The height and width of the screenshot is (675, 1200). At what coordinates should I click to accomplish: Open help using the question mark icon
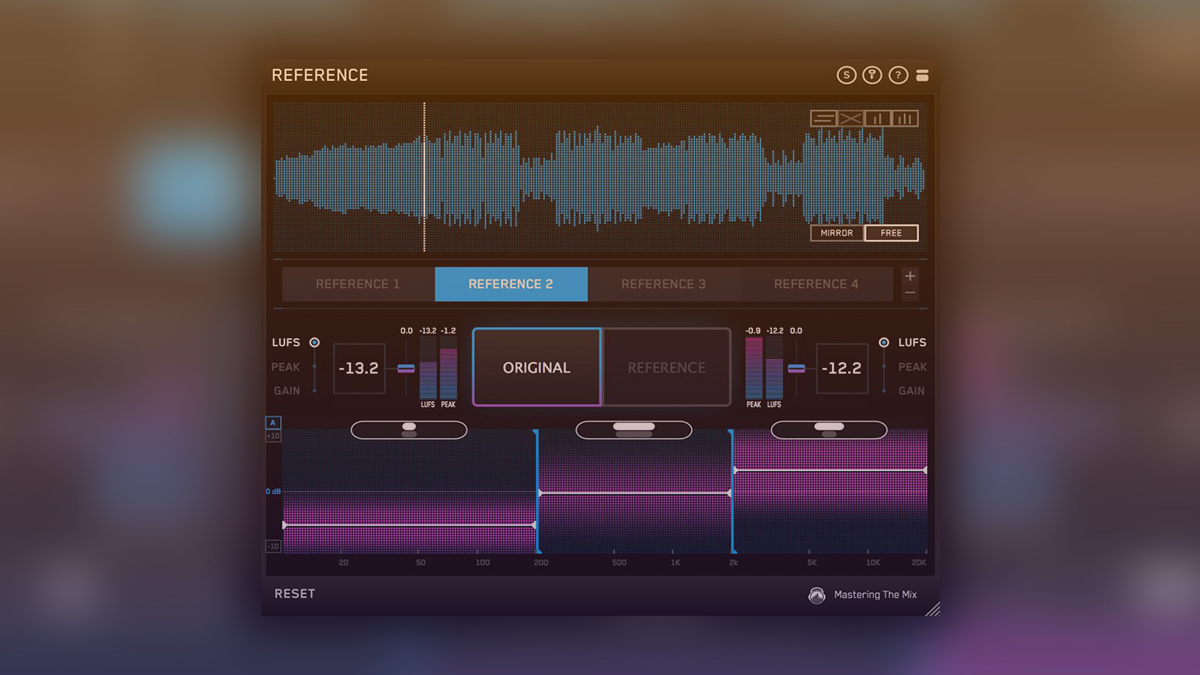(x=897, y=74)
